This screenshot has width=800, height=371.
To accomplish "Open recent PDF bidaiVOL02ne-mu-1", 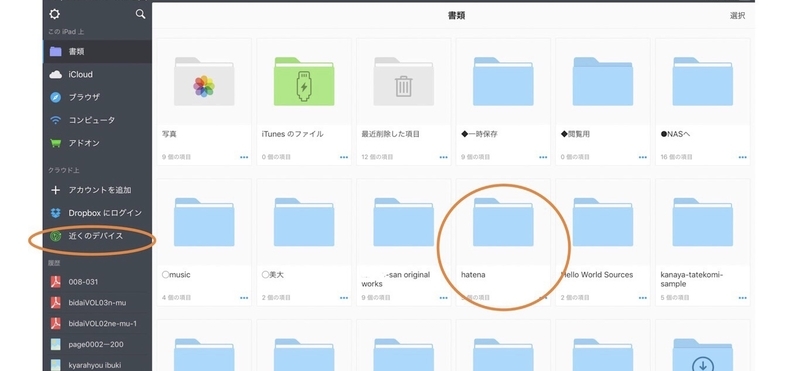I will 97,324.
